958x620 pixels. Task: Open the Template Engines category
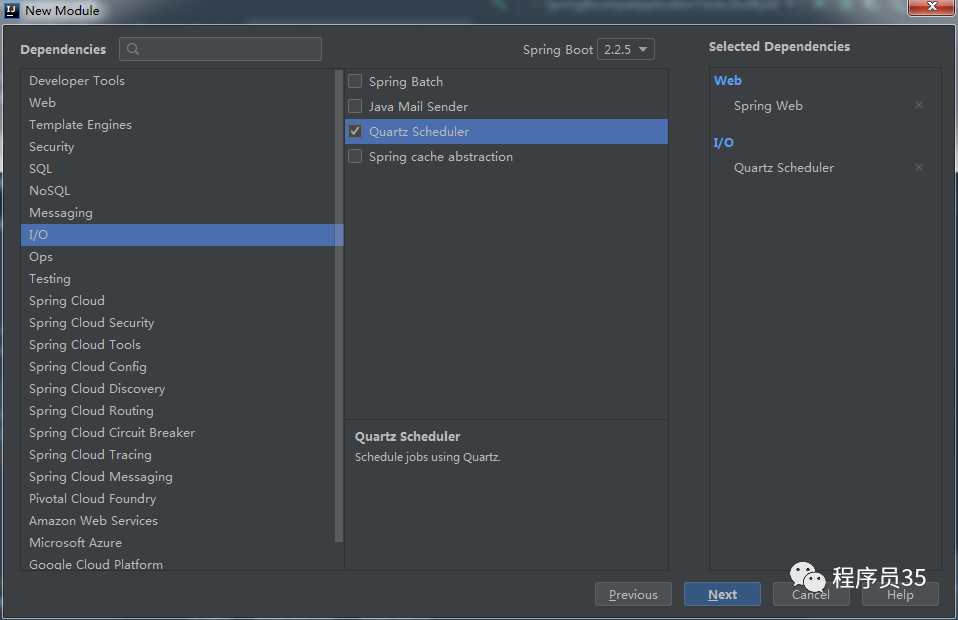[x=178, y=125]
